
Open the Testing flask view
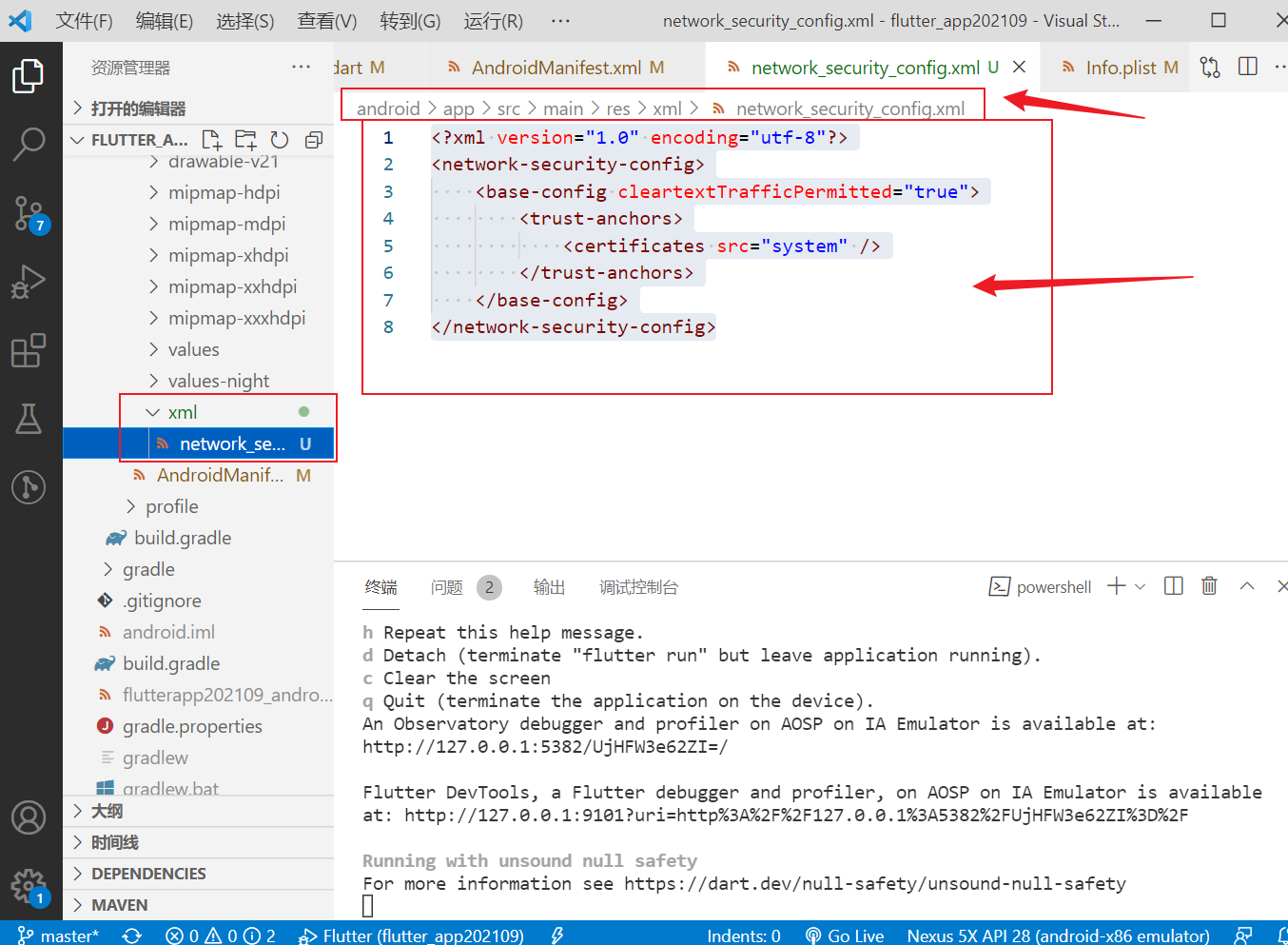[29, 419]
